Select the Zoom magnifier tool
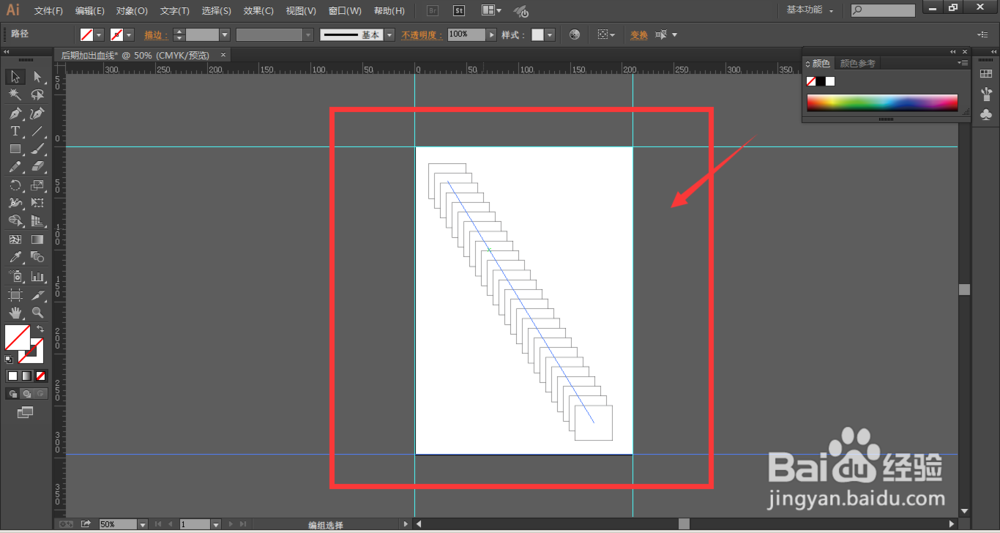The image size is (1000, 533). pos(38,313)
